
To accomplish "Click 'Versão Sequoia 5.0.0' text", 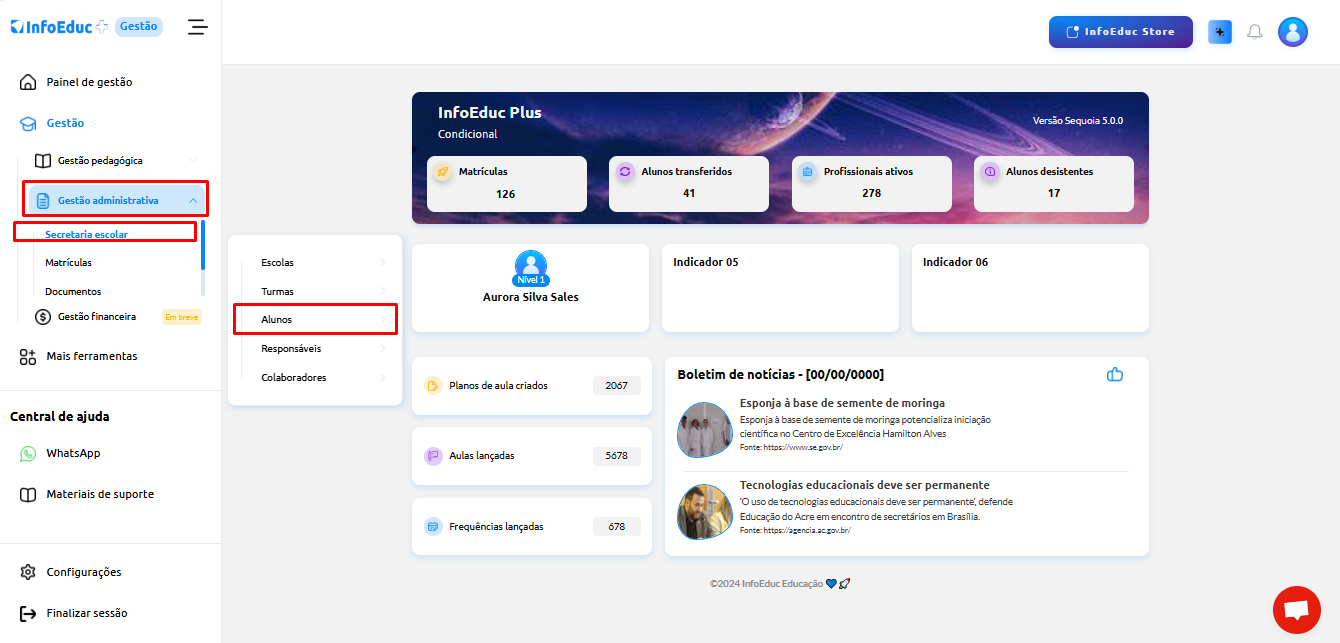I will tap(1078, 121).
